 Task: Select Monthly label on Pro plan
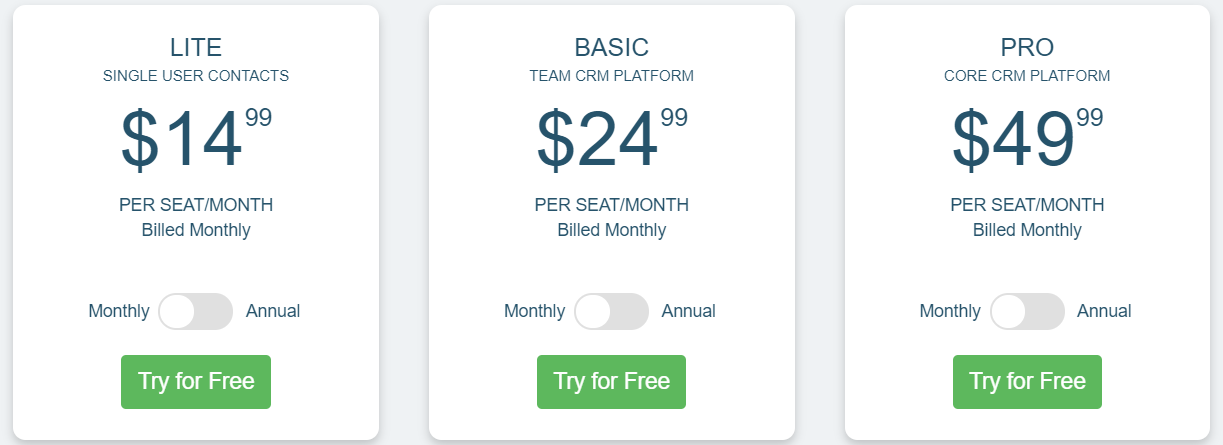pyautogui.click(x=950, y=311)
